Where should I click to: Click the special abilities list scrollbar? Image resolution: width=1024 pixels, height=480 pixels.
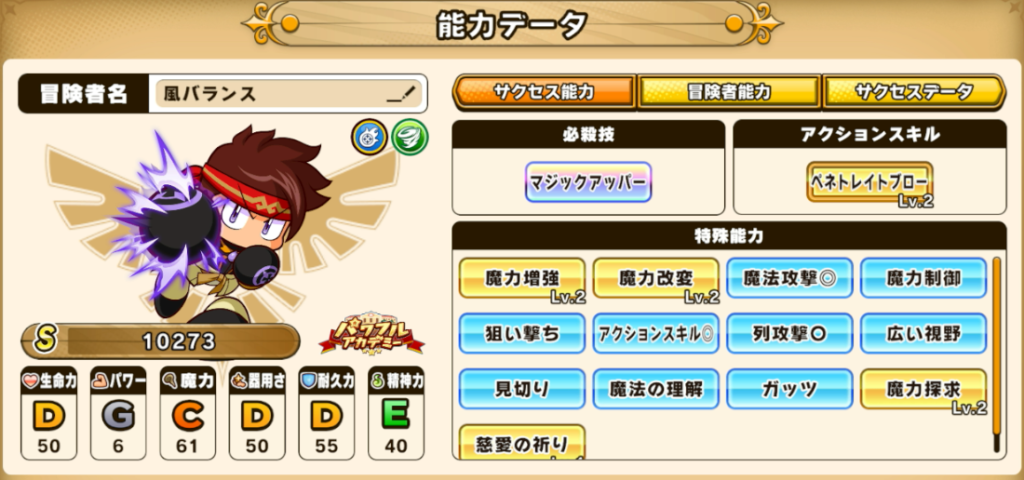click(x=997, y=355)
